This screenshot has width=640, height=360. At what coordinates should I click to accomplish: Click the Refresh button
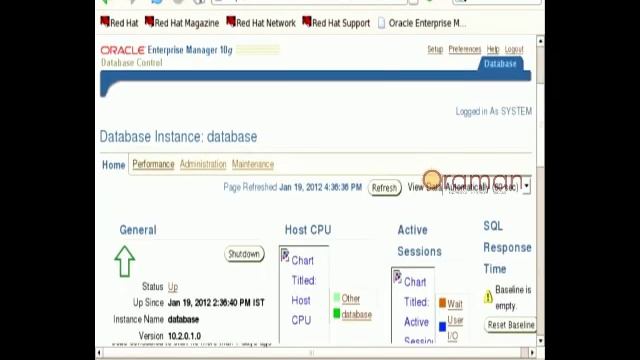point(384,188)
